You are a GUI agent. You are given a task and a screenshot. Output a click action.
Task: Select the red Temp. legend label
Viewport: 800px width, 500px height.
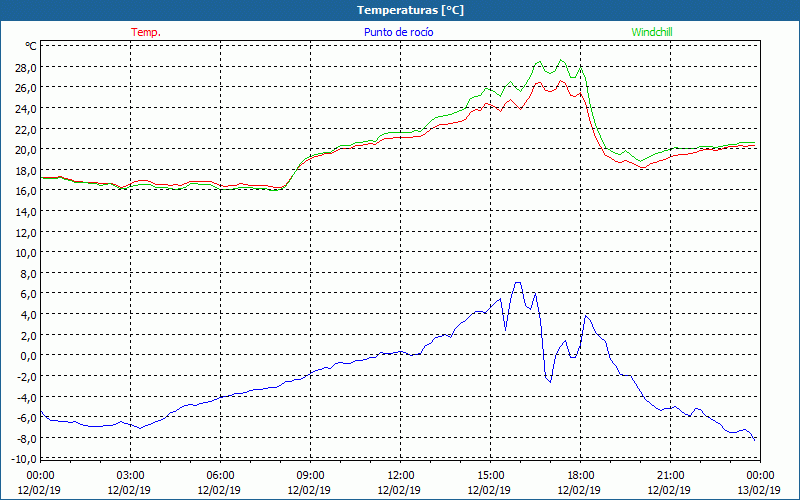[146, 32]
